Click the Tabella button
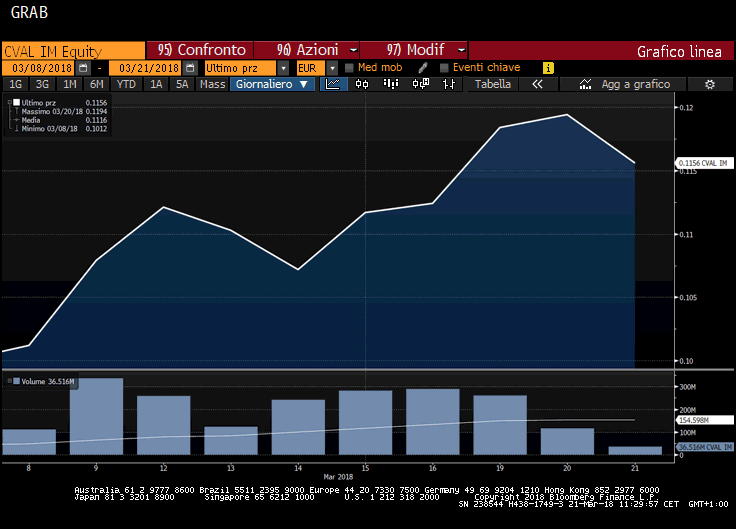Screen dimensions: 736x529 (x=492, y=85)
